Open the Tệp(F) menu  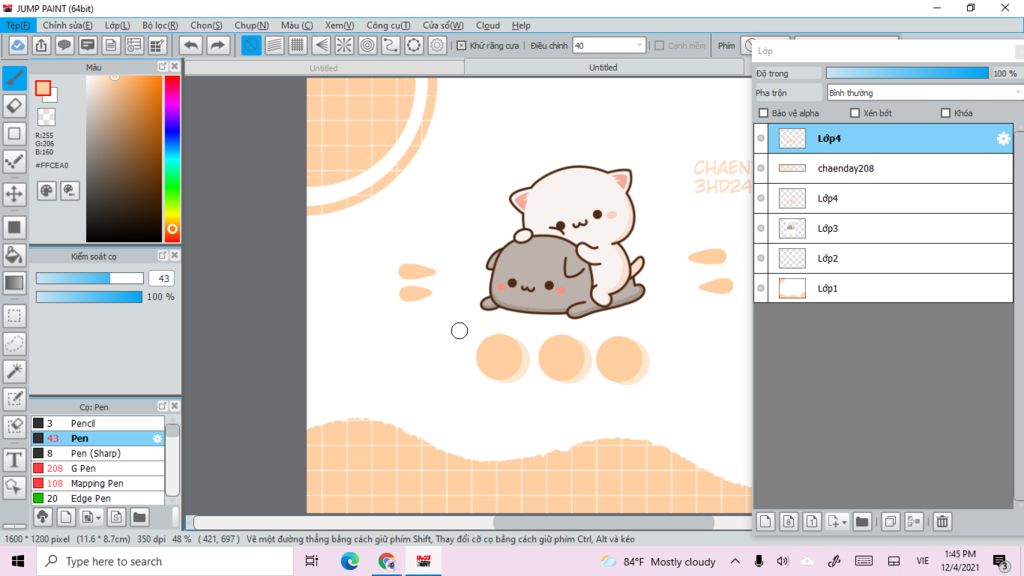tap(18, 25)
